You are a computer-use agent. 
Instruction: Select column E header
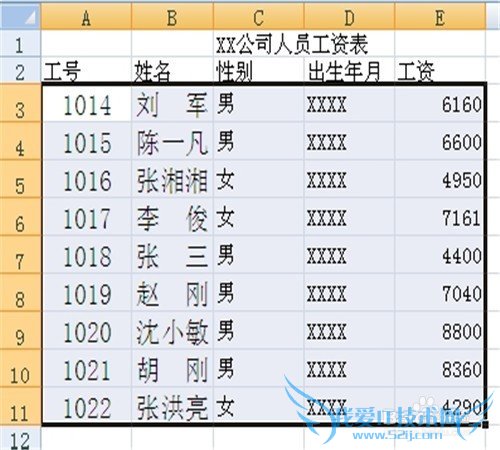click(x=440, y=16)
